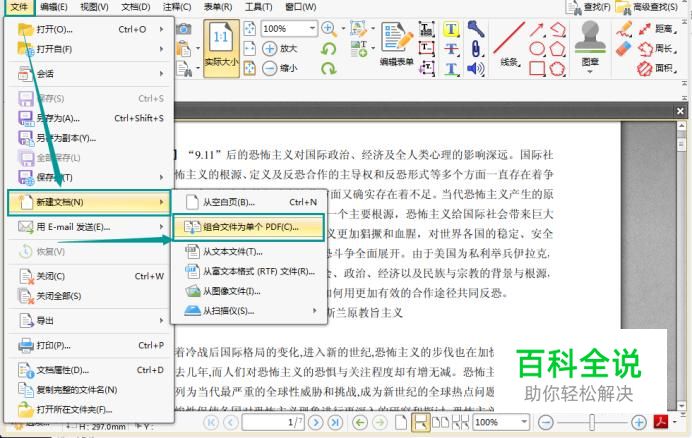The image size is (692, 438).
Task: Open the 表单(R) menu
Action: tap(218, 7)
